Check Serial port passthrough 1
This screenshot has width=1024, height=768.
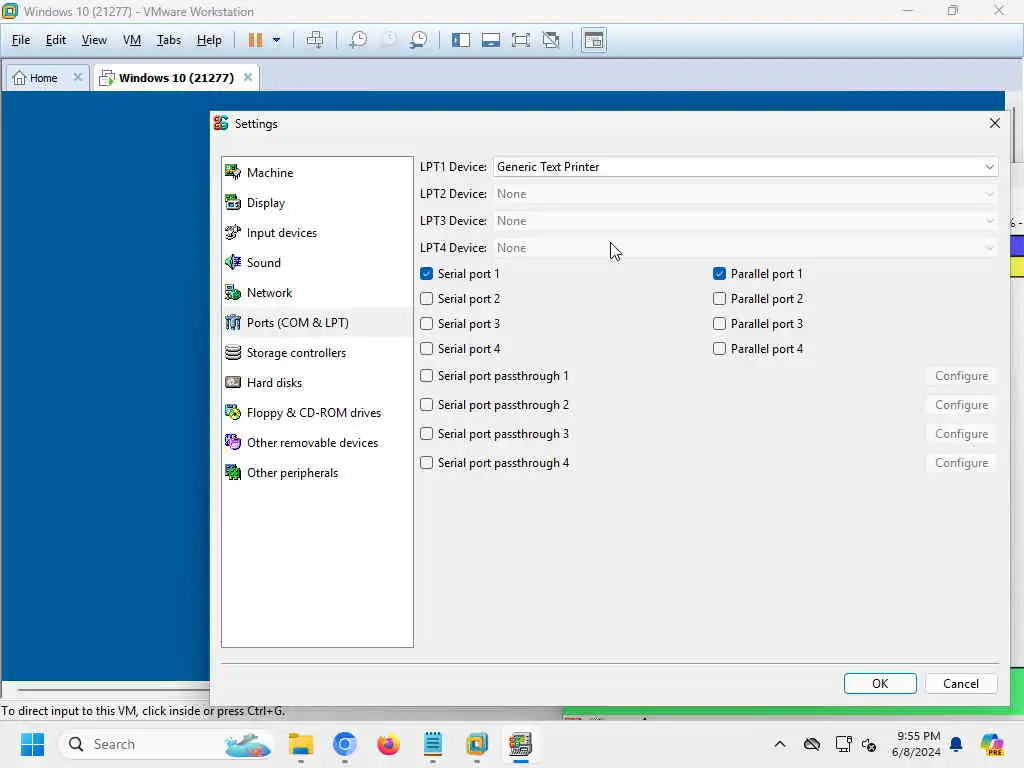pos(426,376)
